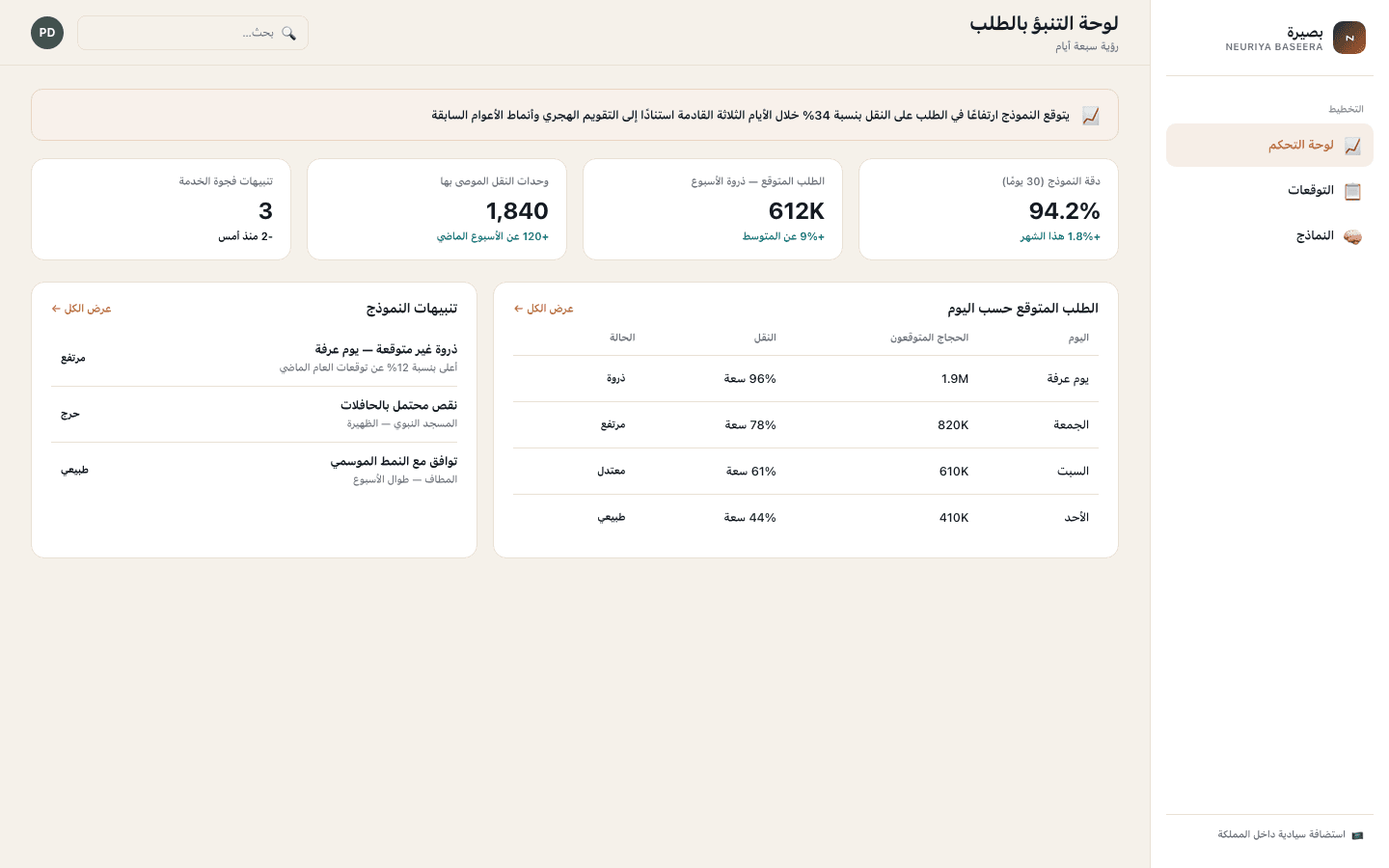Open the الطلب المتوقع 612K card

tap(713, 209)
